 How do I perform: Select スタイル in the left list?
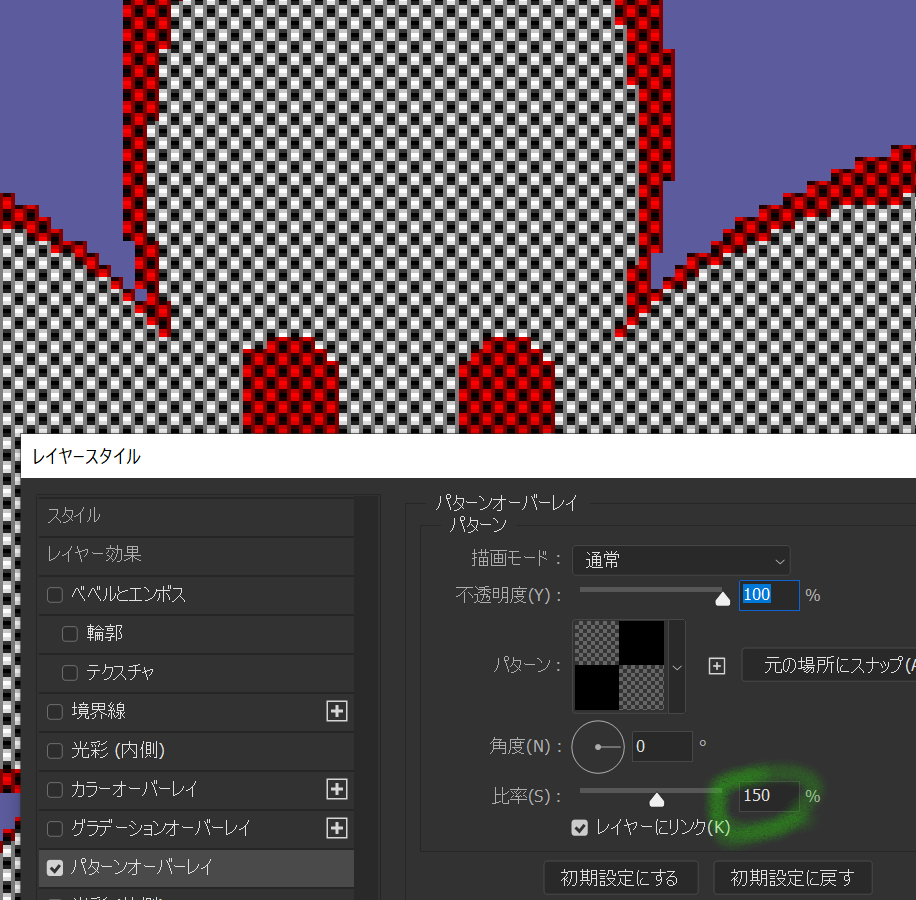pyautogui.click(x=196, y=516)
